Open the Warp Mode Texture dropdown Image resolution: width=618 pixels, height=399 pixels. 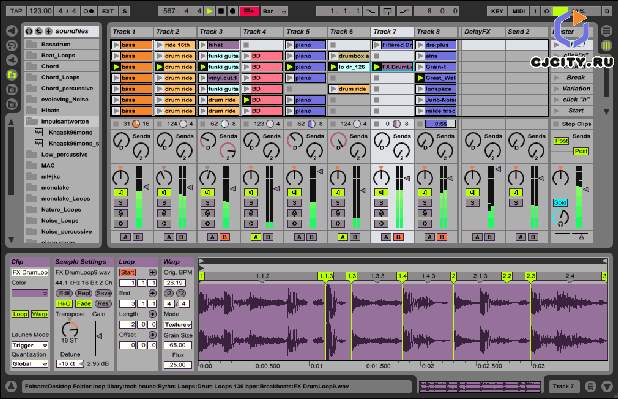click(x=178, y=324)
